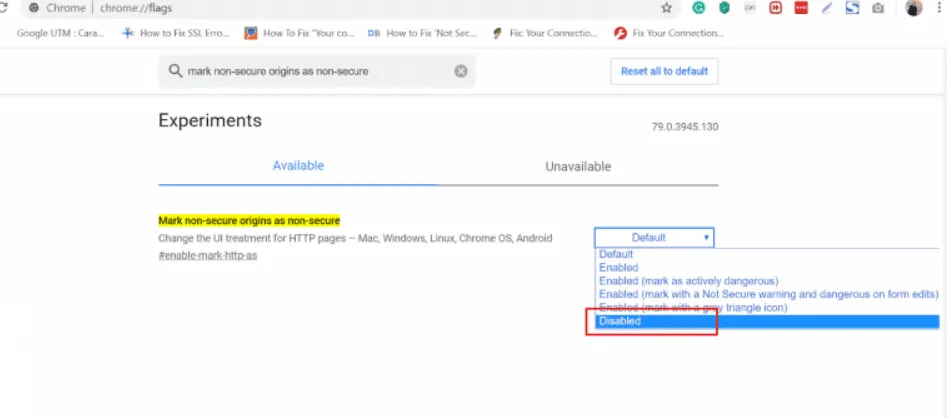
Task: Open the Grammarly extension icon
Action: pos(699,8)
